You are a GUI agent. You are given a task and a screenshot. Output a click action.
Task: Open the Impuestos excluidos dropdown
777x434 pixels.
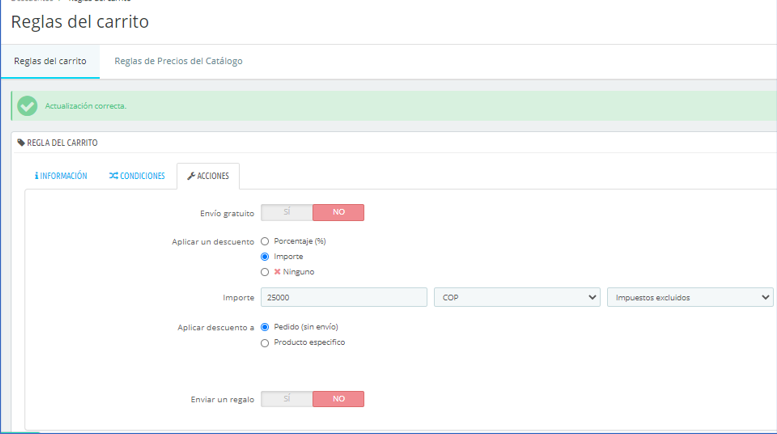(x=690, y=297)
